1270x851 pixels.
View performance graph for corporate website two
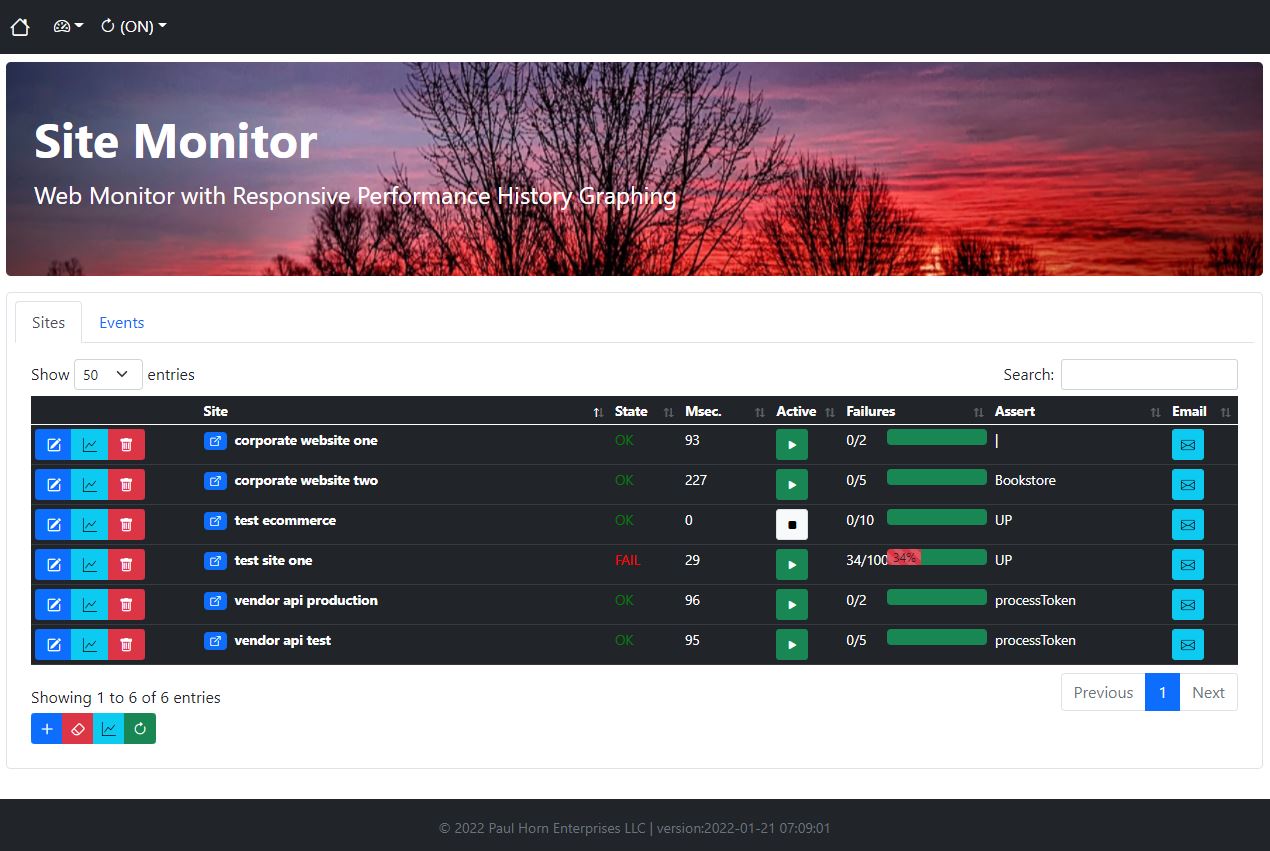click(90, 484)
